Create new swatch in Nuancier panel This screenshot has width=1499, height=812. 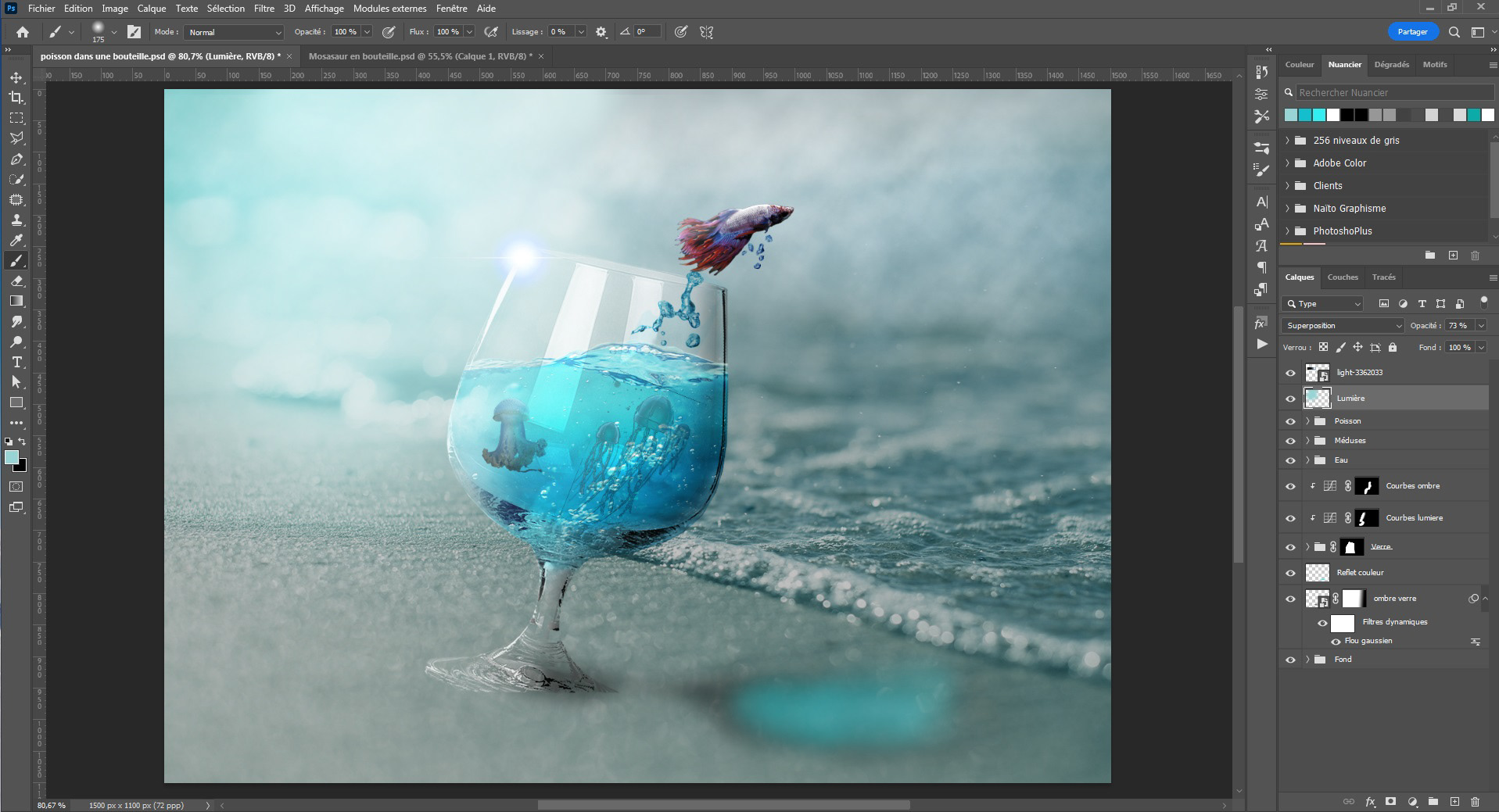(1453, 256)
